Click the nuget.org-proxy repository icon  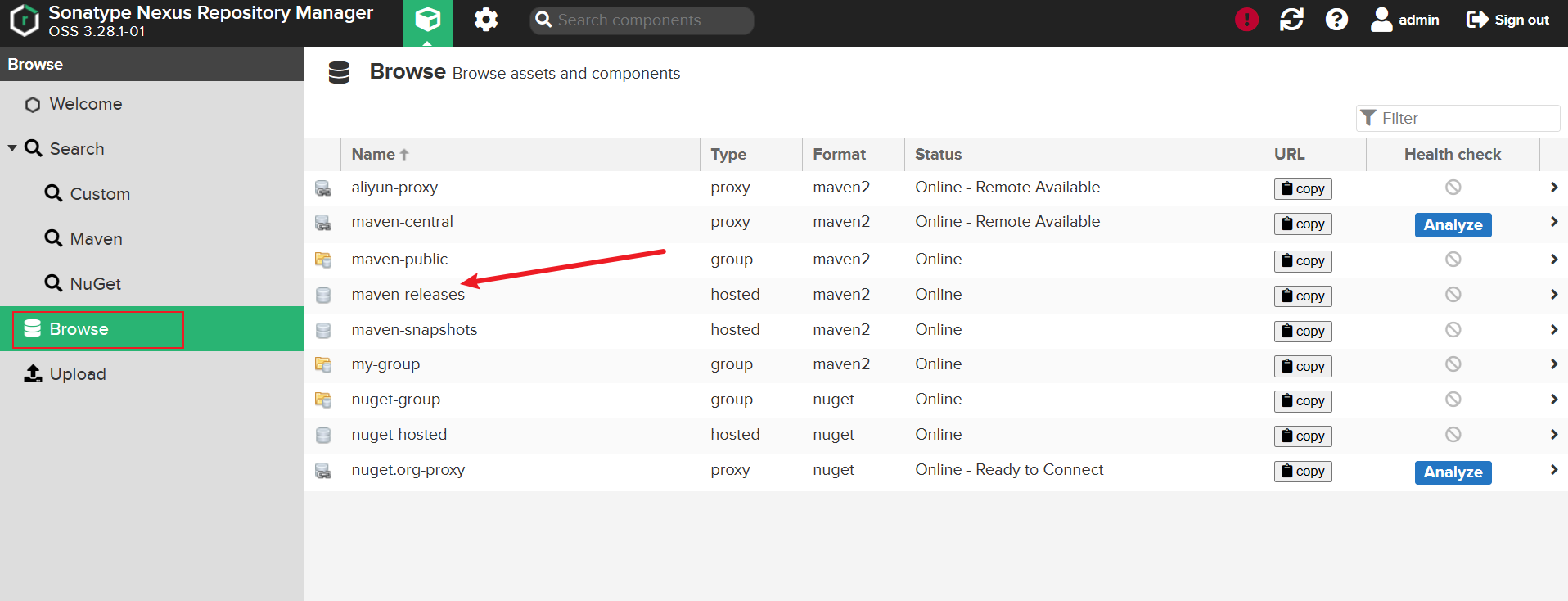323,471
